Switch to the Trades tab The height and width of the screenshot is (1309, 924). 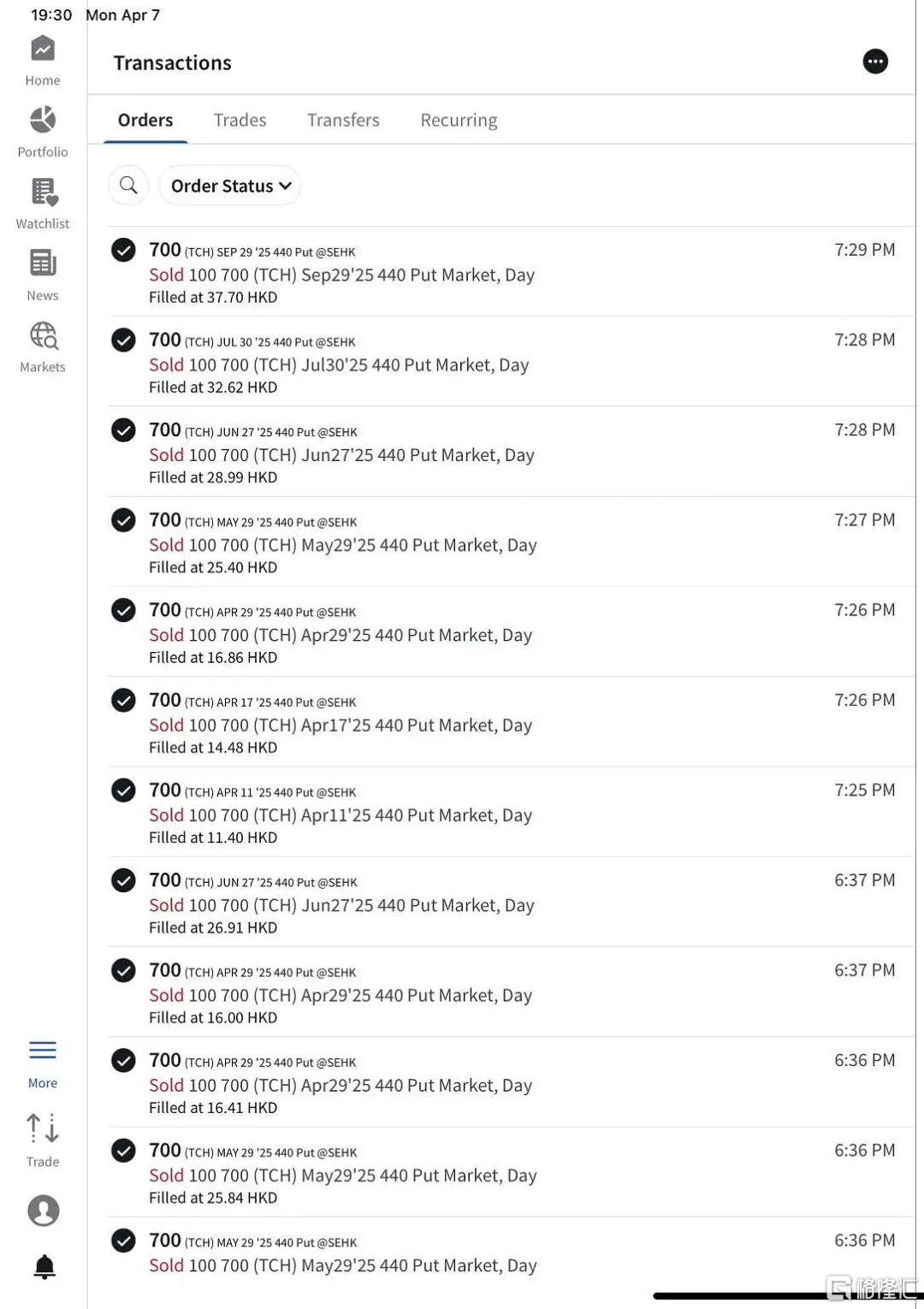pyautogui.click(x=240, y=120)
